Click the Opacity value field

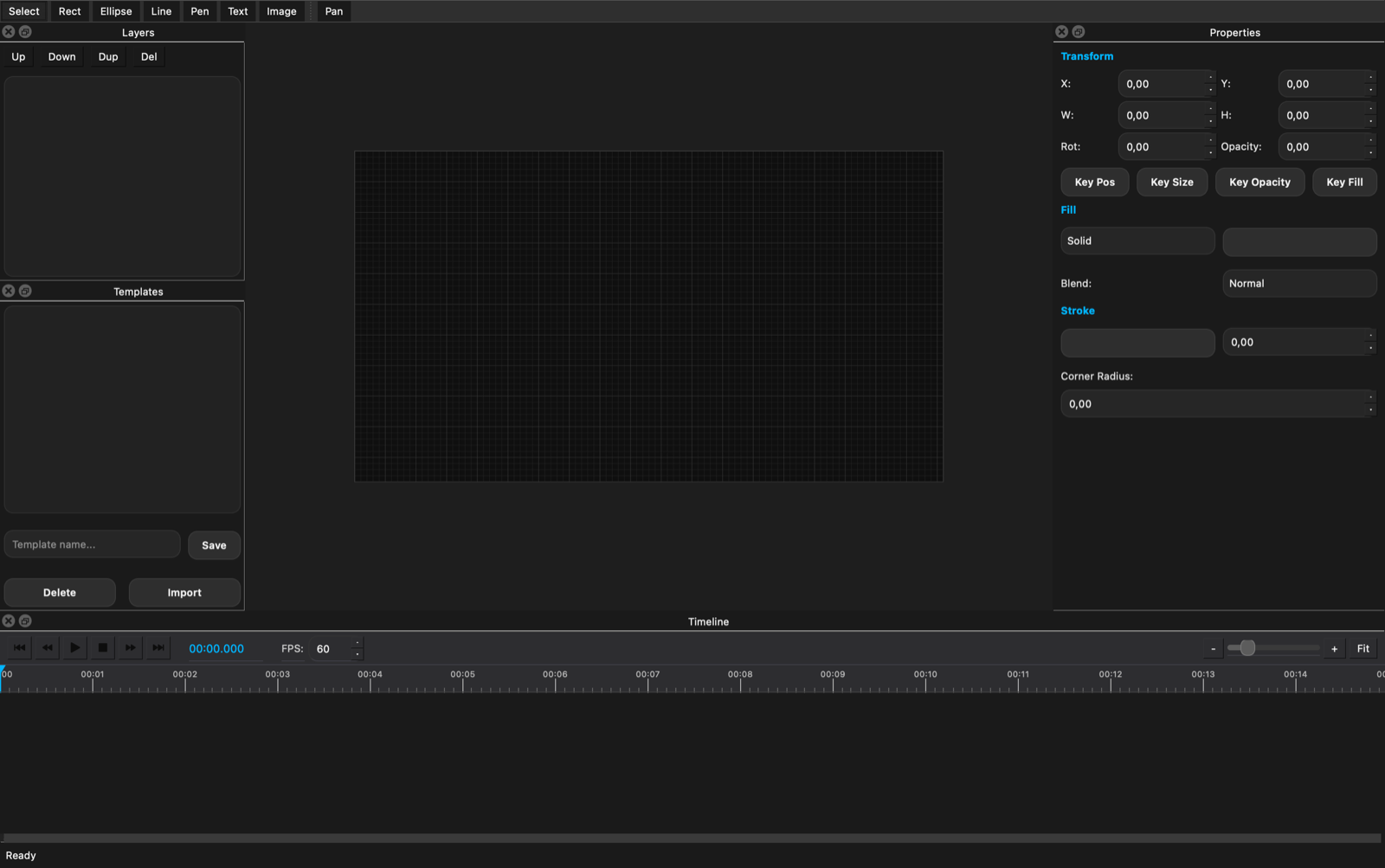pyautogui.click(x=1327, y=146)
